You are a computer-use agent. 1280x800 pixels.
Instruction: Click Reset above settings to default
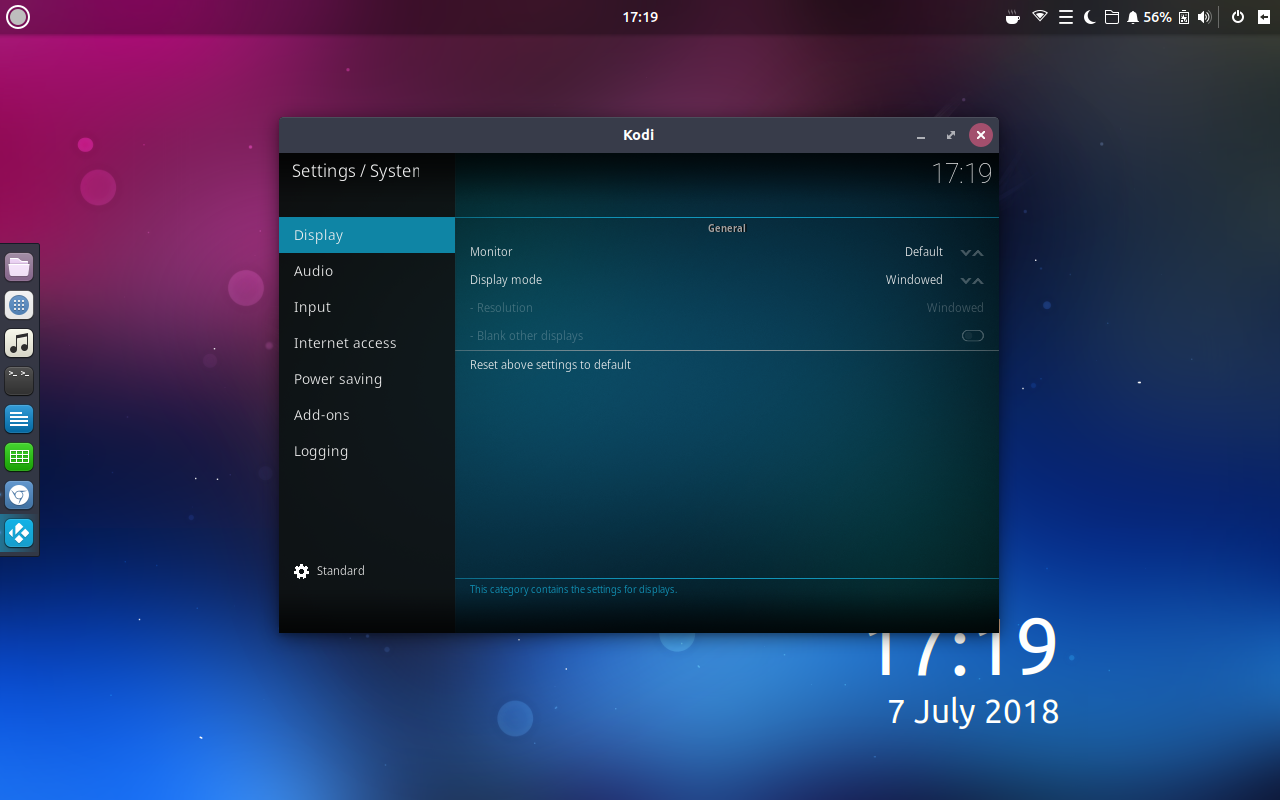click(x=727, y=365)
